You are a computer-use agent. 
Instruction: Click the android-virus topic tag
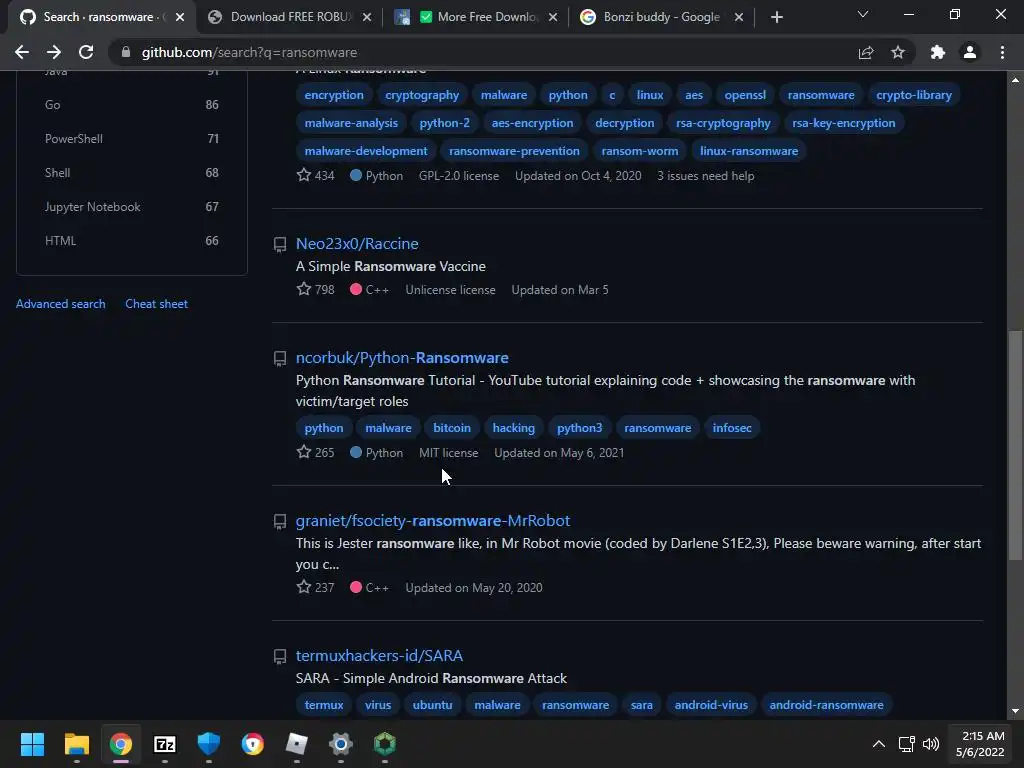click(x=711, y=705)
